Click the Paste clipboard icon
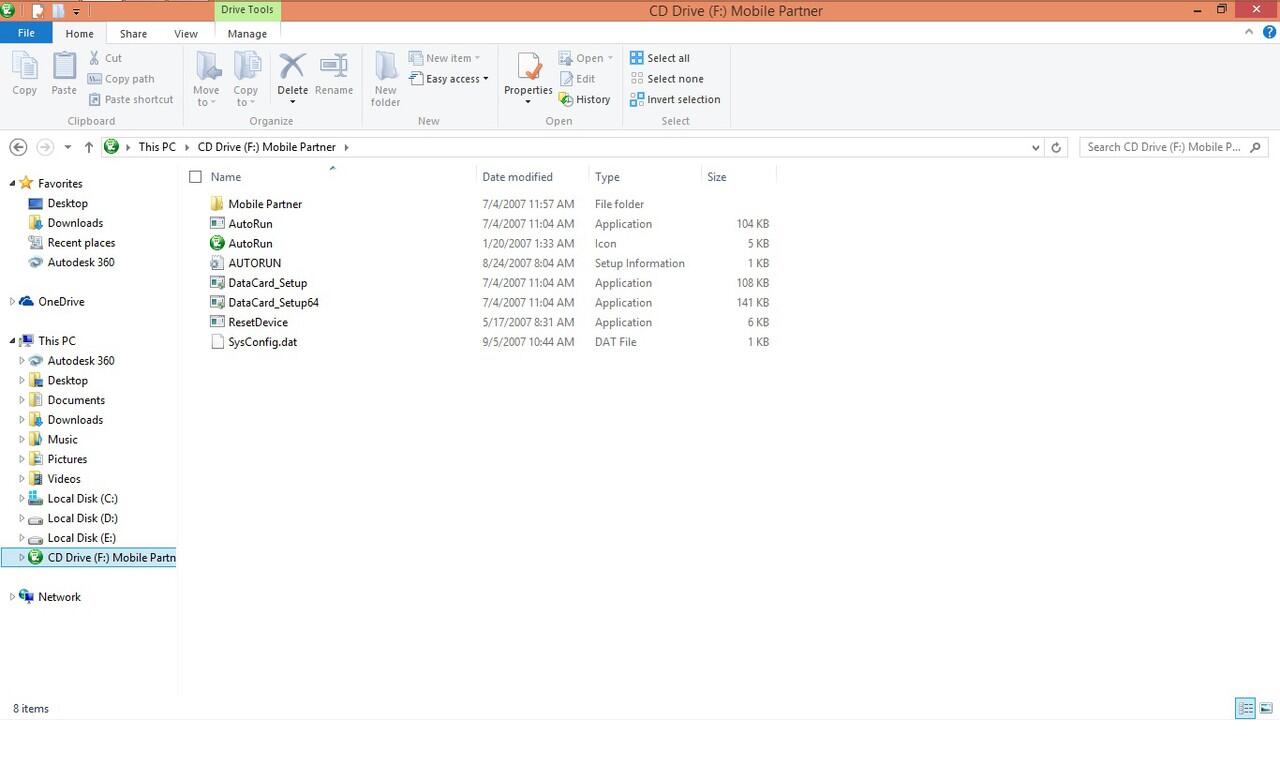 pyautogui.click(x=64, y=68)
